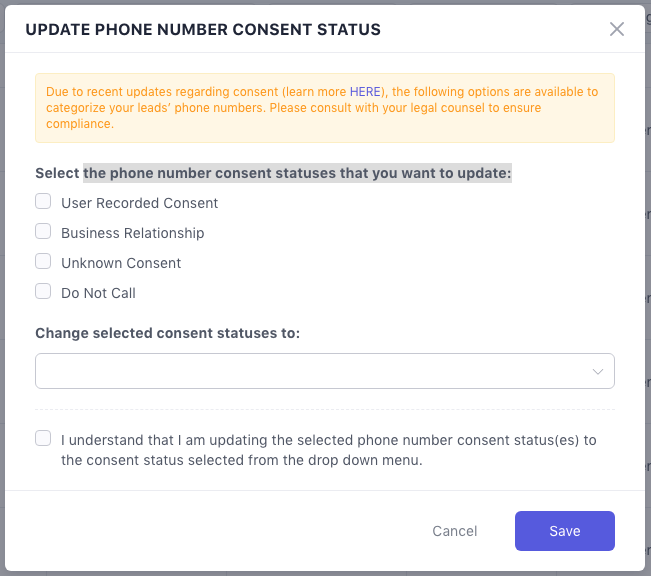Click the 'User Recorded Consent' label text
This screenshot has height=576, width=651.
(x=139, y=203)
